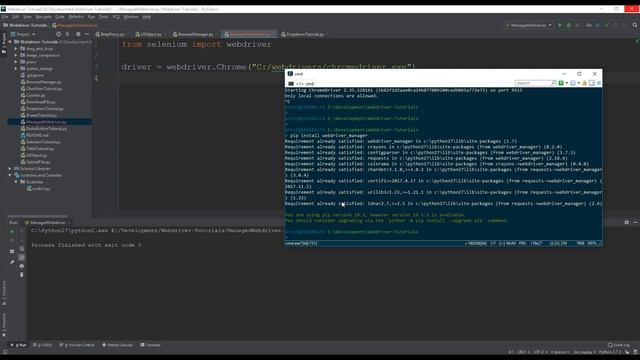Open the Navigate menu
640x360 pixels.
tap(43, 17)
